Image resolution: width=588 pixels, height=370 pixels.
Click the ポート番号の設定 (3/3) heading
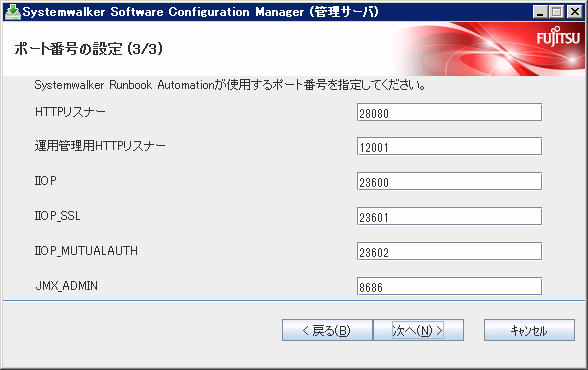[x=89, y=49]
